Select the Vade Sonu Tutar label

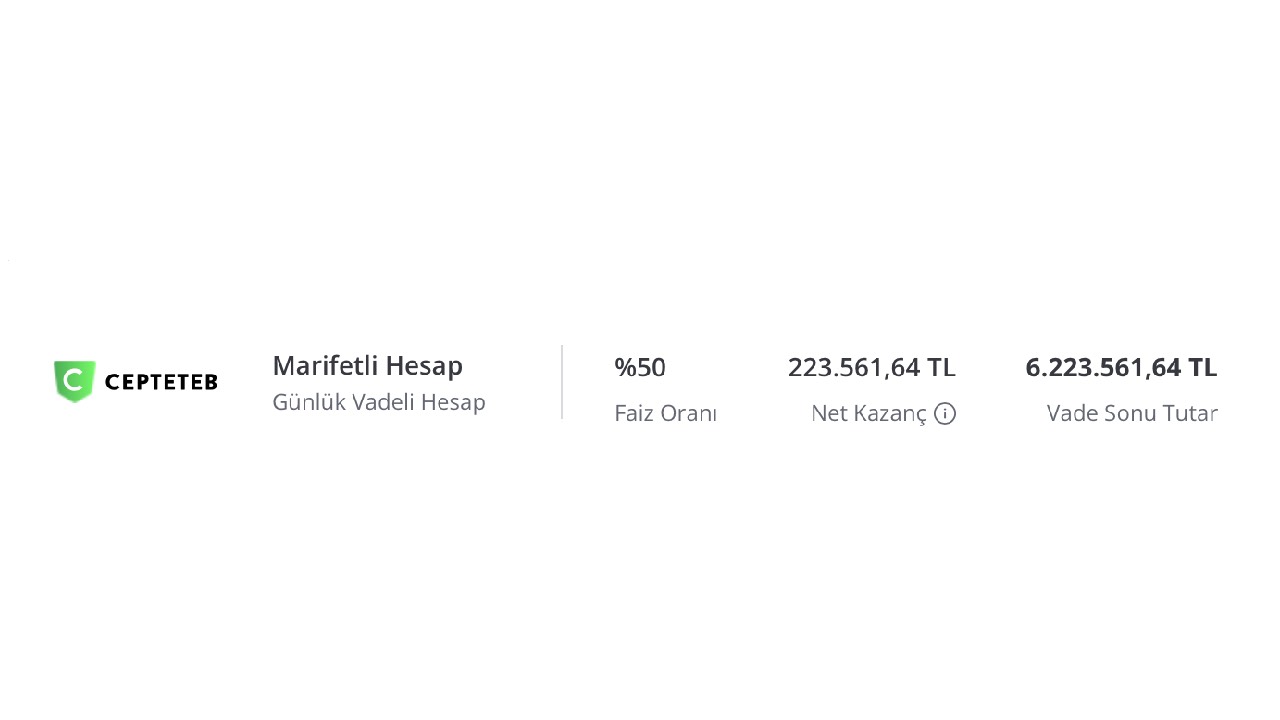tap(1132, 413)
